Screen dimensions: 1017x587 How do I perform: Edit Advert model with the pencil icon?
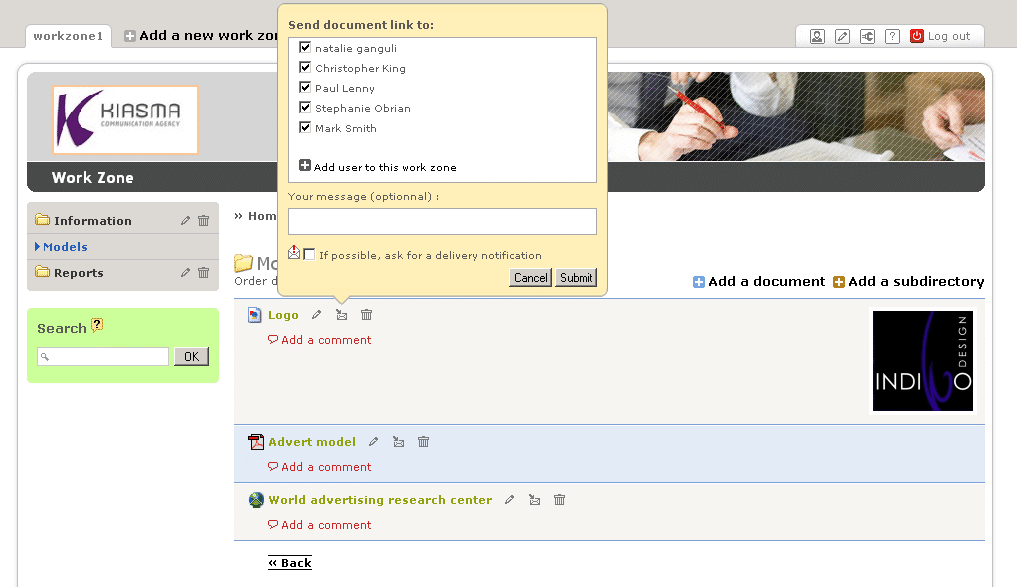pyautogui.click(x=374, y=442)
